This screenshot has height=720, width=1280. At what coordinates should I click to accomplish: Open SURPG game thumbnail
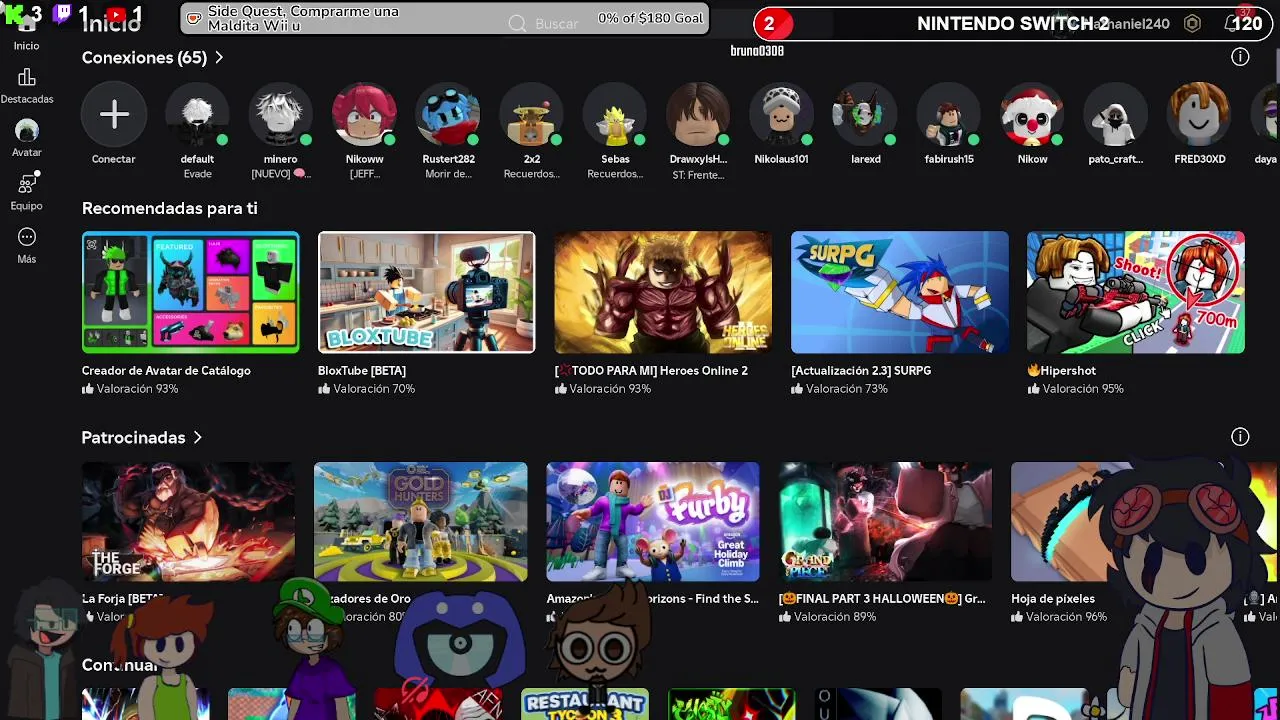(x=900, y=292)
